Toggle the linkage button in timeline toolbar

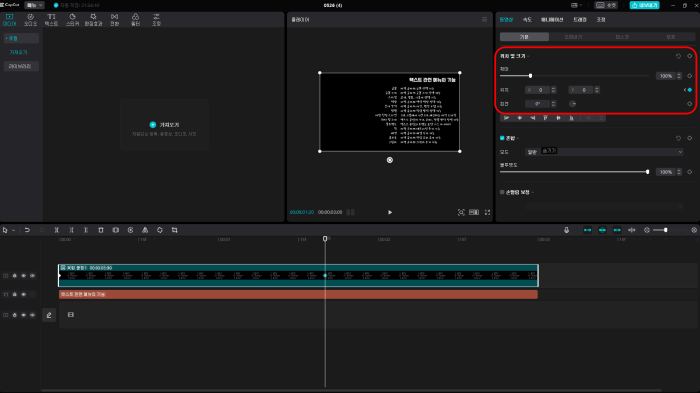point(617,230)
